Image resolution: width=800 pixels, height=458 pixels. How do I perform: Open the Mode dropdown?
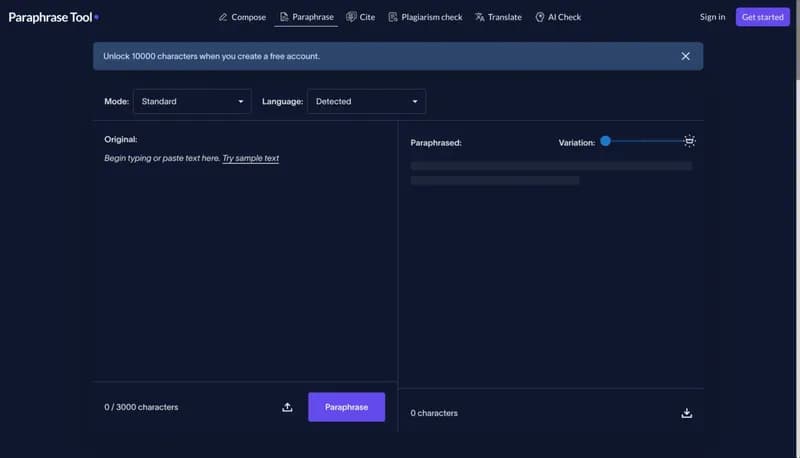192,101
